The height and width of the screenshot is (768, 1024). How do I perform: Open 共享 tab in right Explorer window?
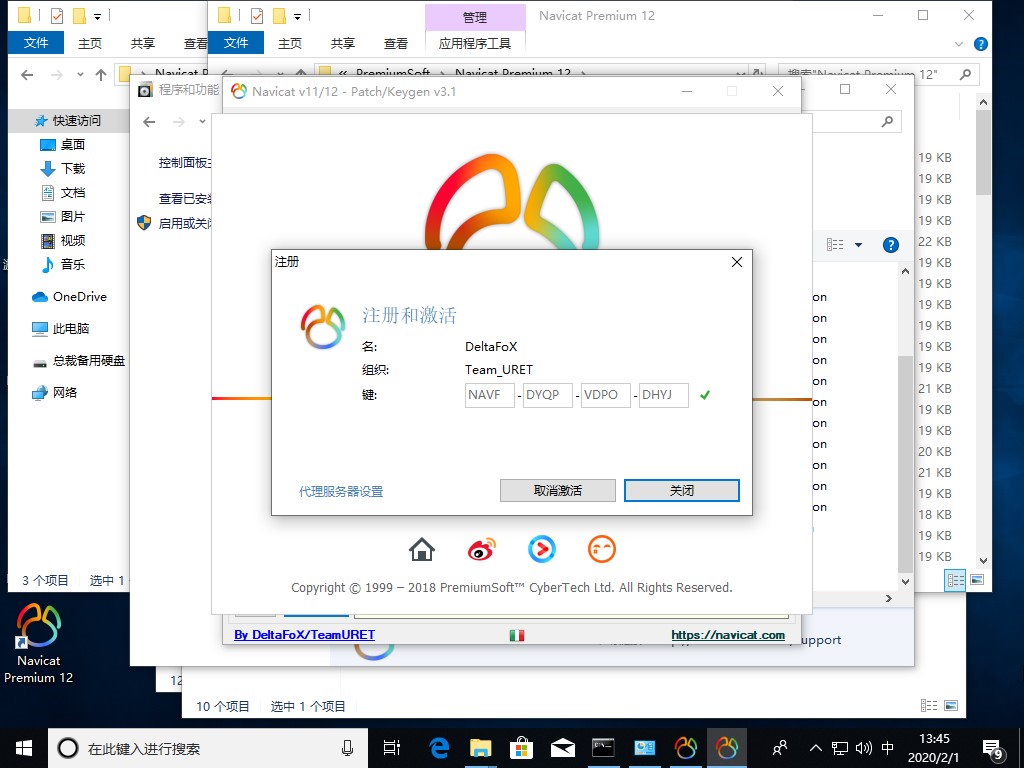[x=342, y=43]
